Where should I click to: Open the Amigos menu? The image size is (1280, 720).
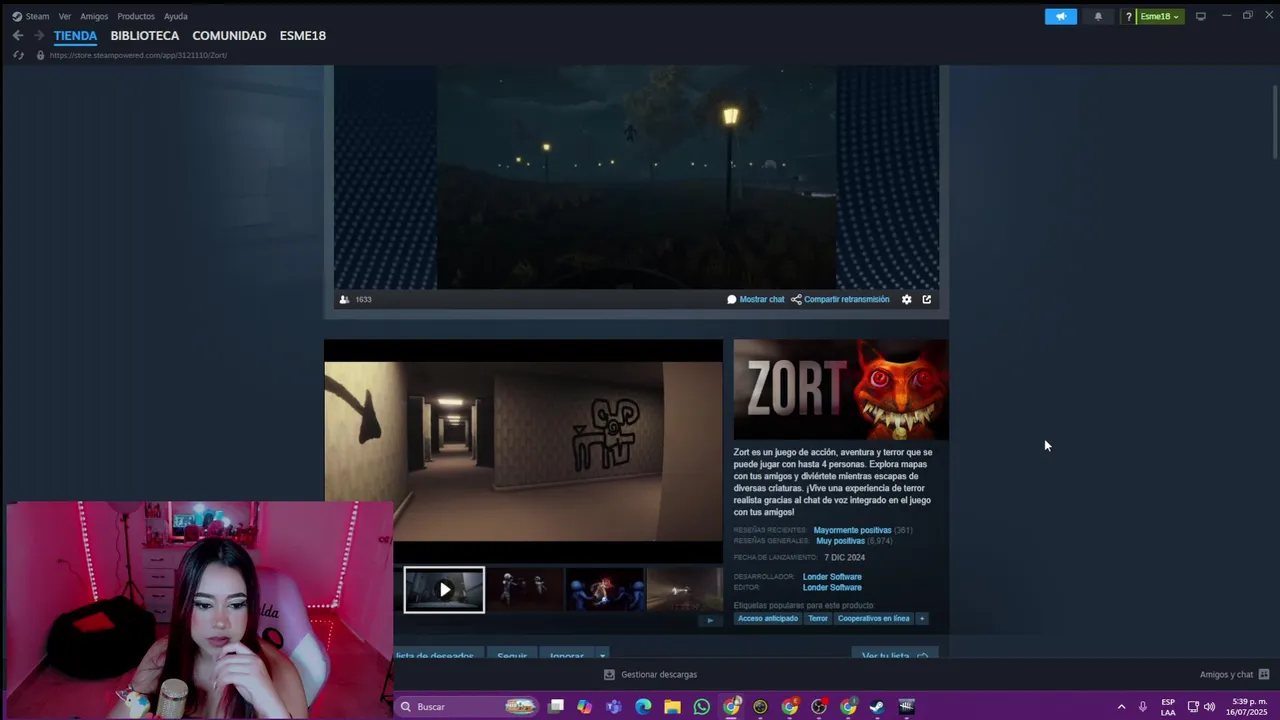coord(94,16)
